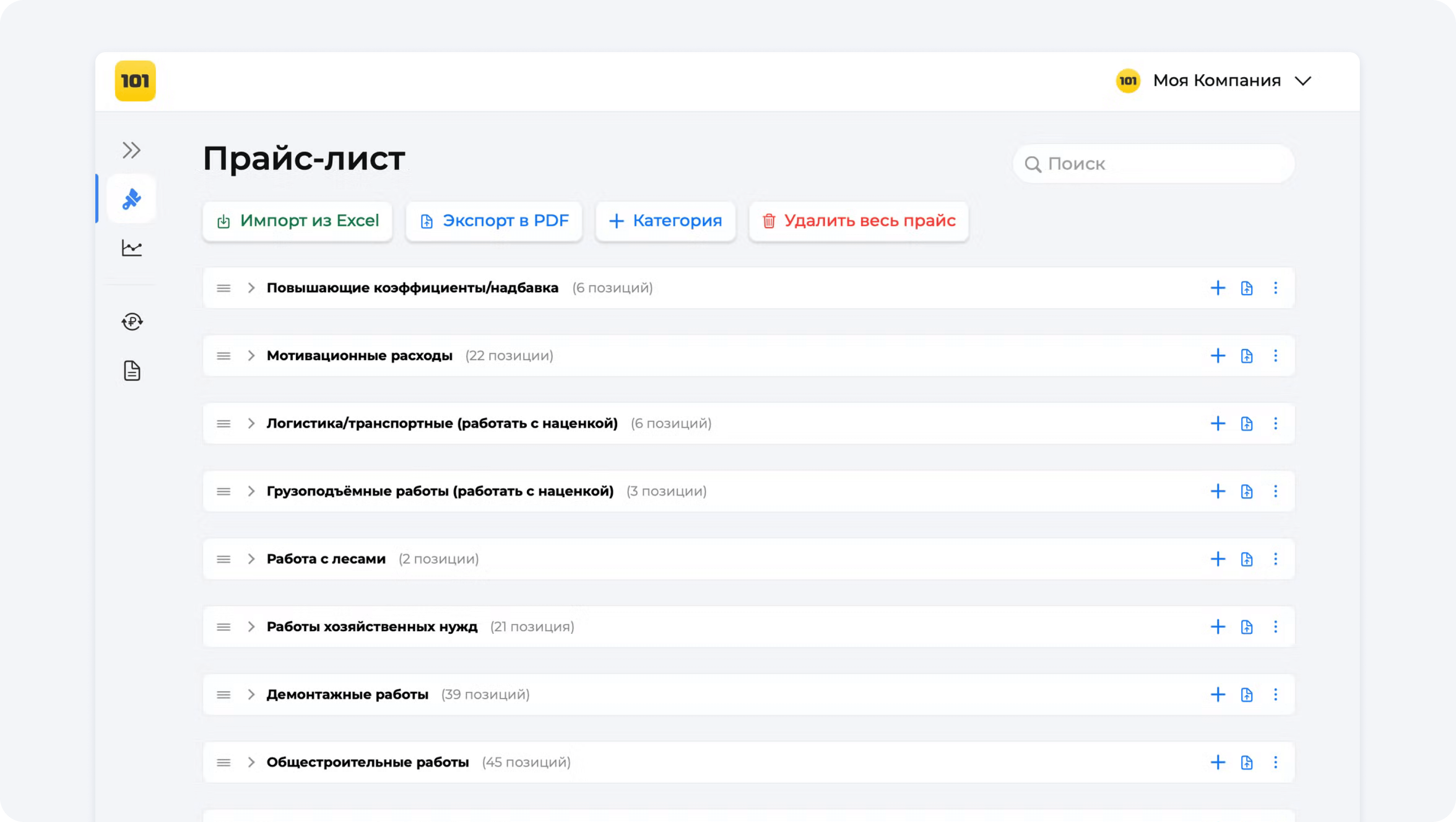The width and height of the screenshot is (1456, 822).
Task: Select the paintbrush price-list sidebar icon
Action: [x=132, y=199]
